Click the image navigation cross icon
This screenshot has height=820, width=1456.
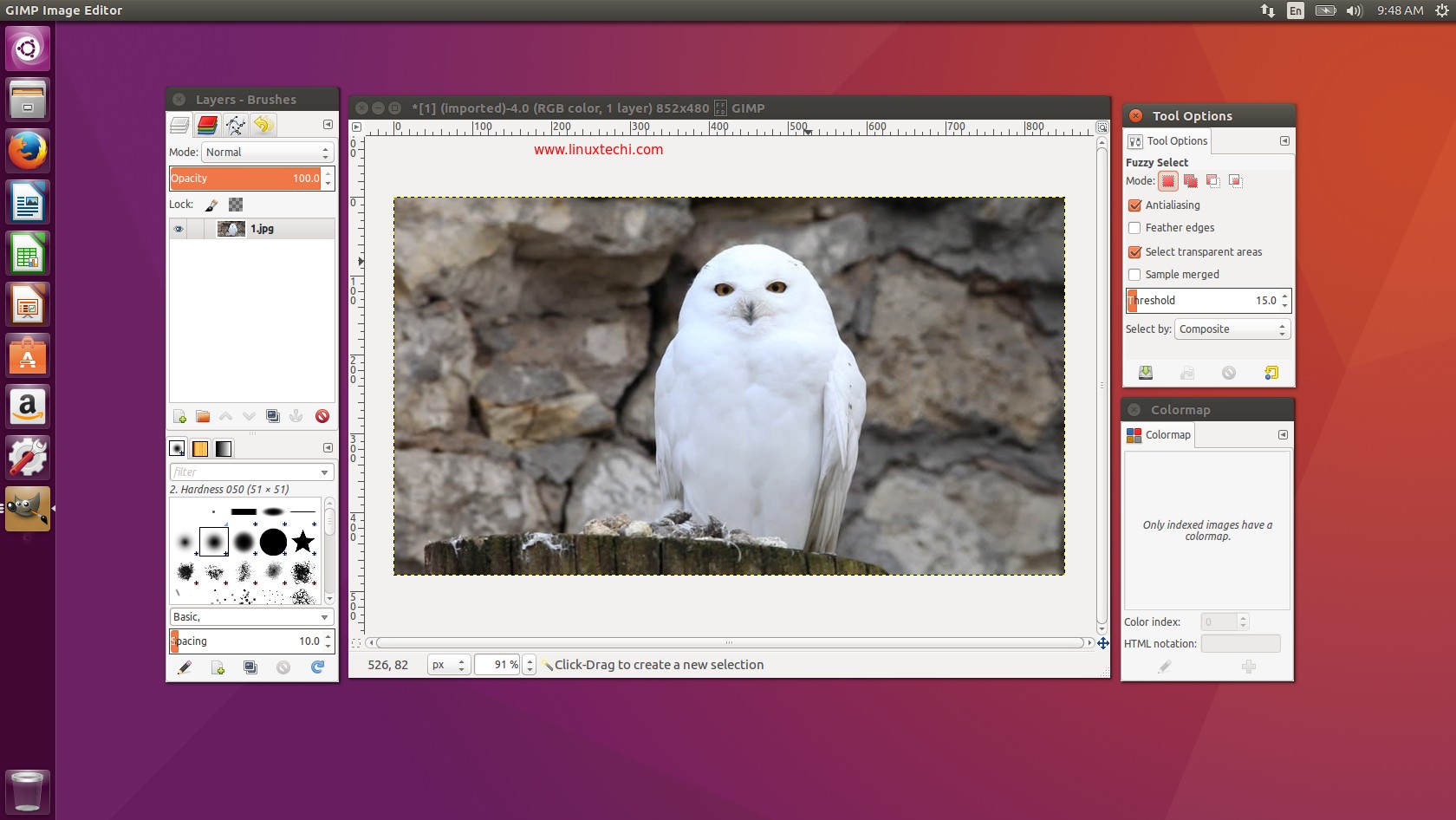click(1103, 643)
